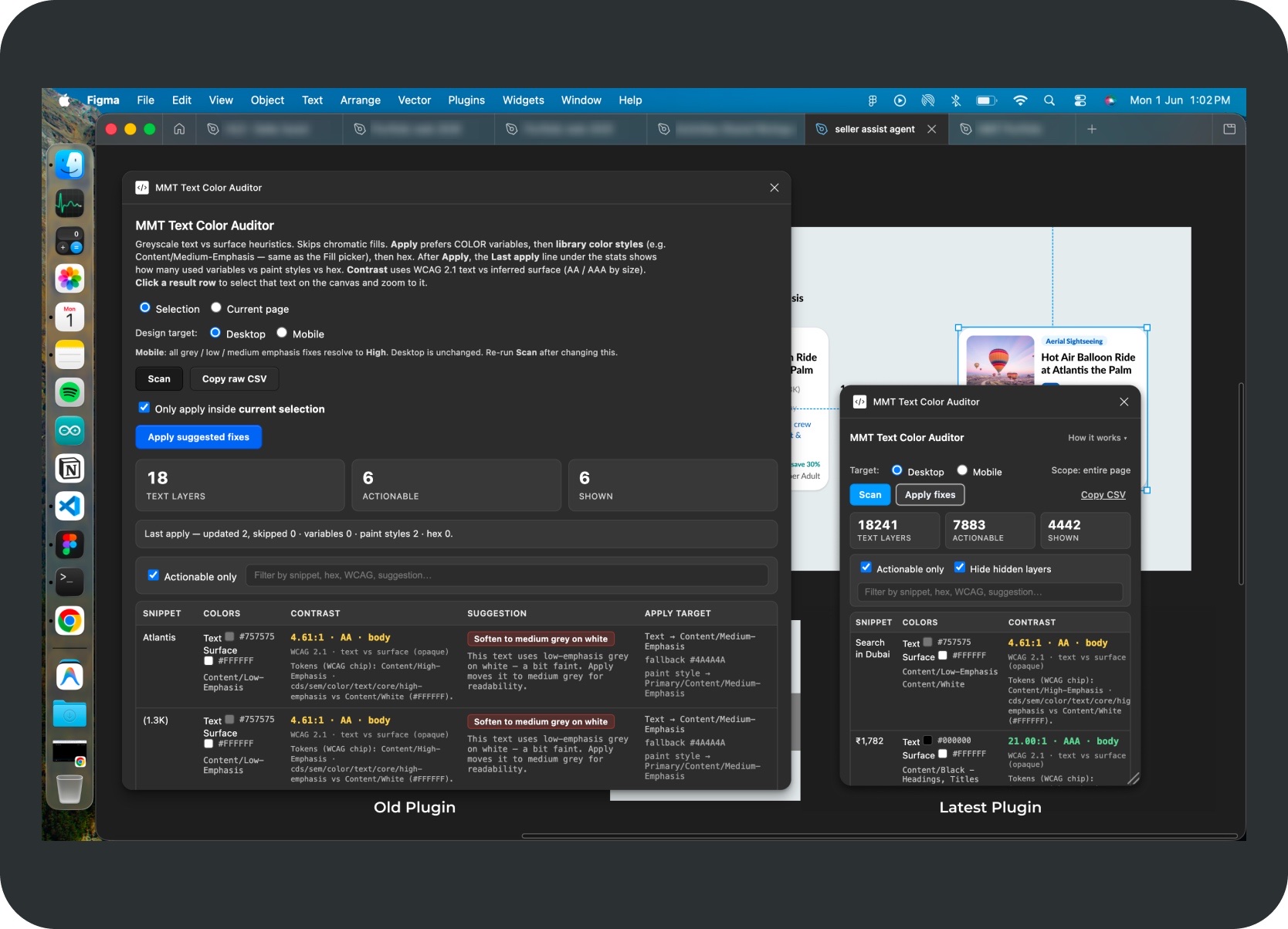1288x929 pixels.
Task: Focus the Old Plugin filter input field
Action: (507, 575)
